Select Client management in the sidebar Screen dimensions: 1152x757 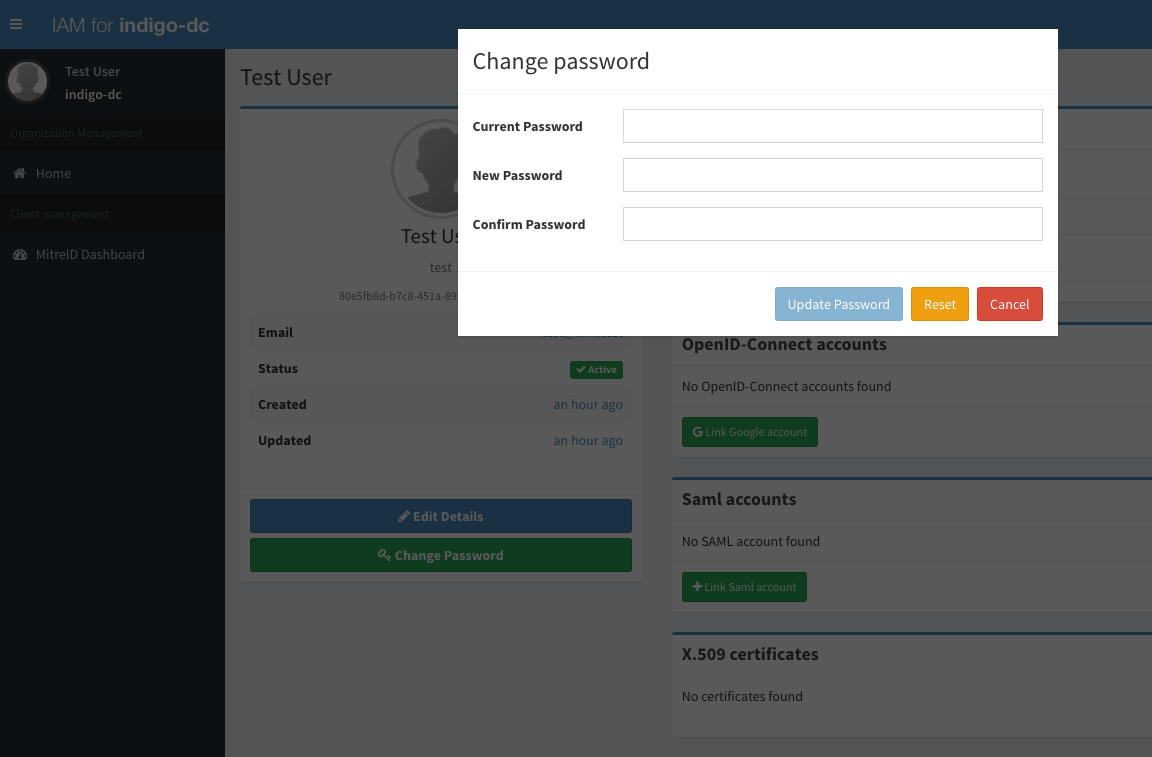pos(60,213)
